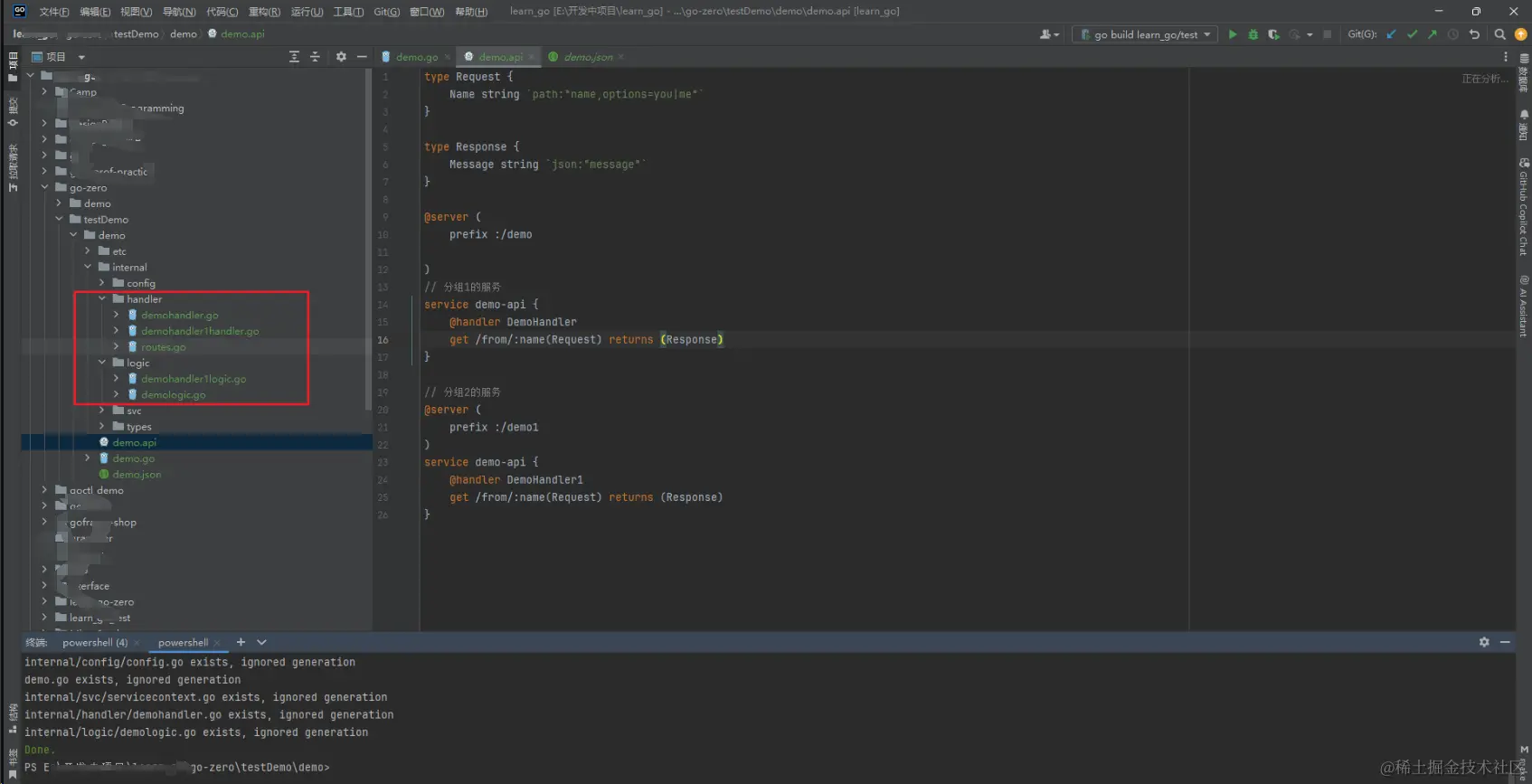Update project via Git blue arrow
This screenshot has width=1532, height=784.
[1392, 34]
